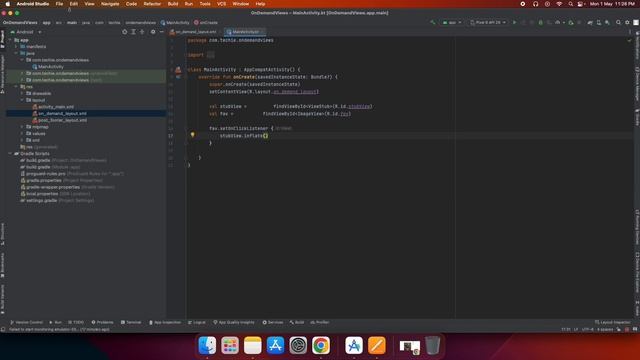Collapse all nodes in Project panel
The image size is (640, 360).
click(142, 32)
